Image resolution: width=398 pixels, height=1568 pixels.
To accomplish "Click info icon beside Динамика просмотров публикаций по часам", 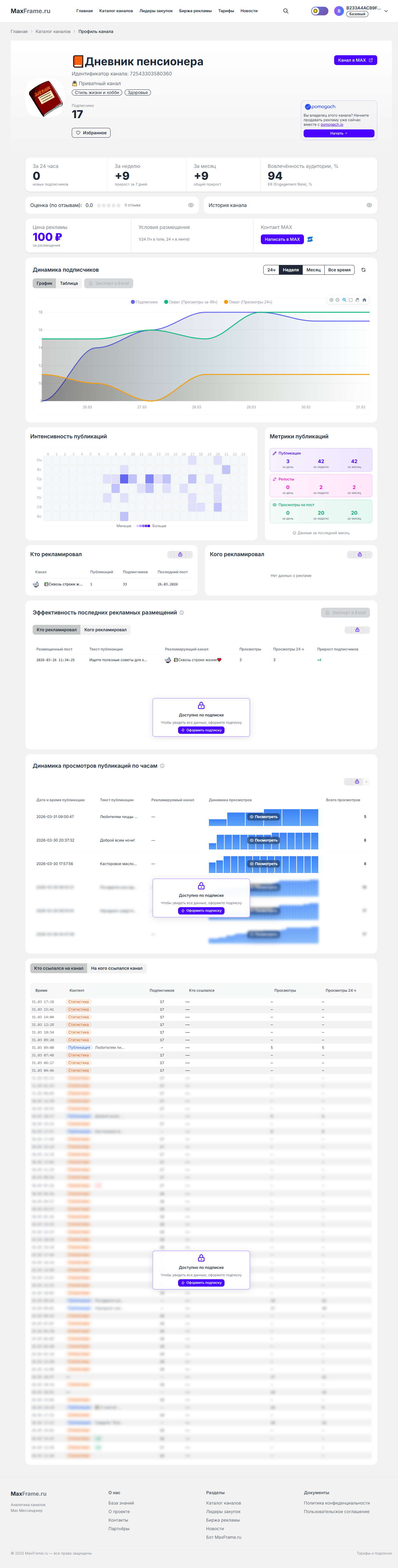I will pos(162,766).
